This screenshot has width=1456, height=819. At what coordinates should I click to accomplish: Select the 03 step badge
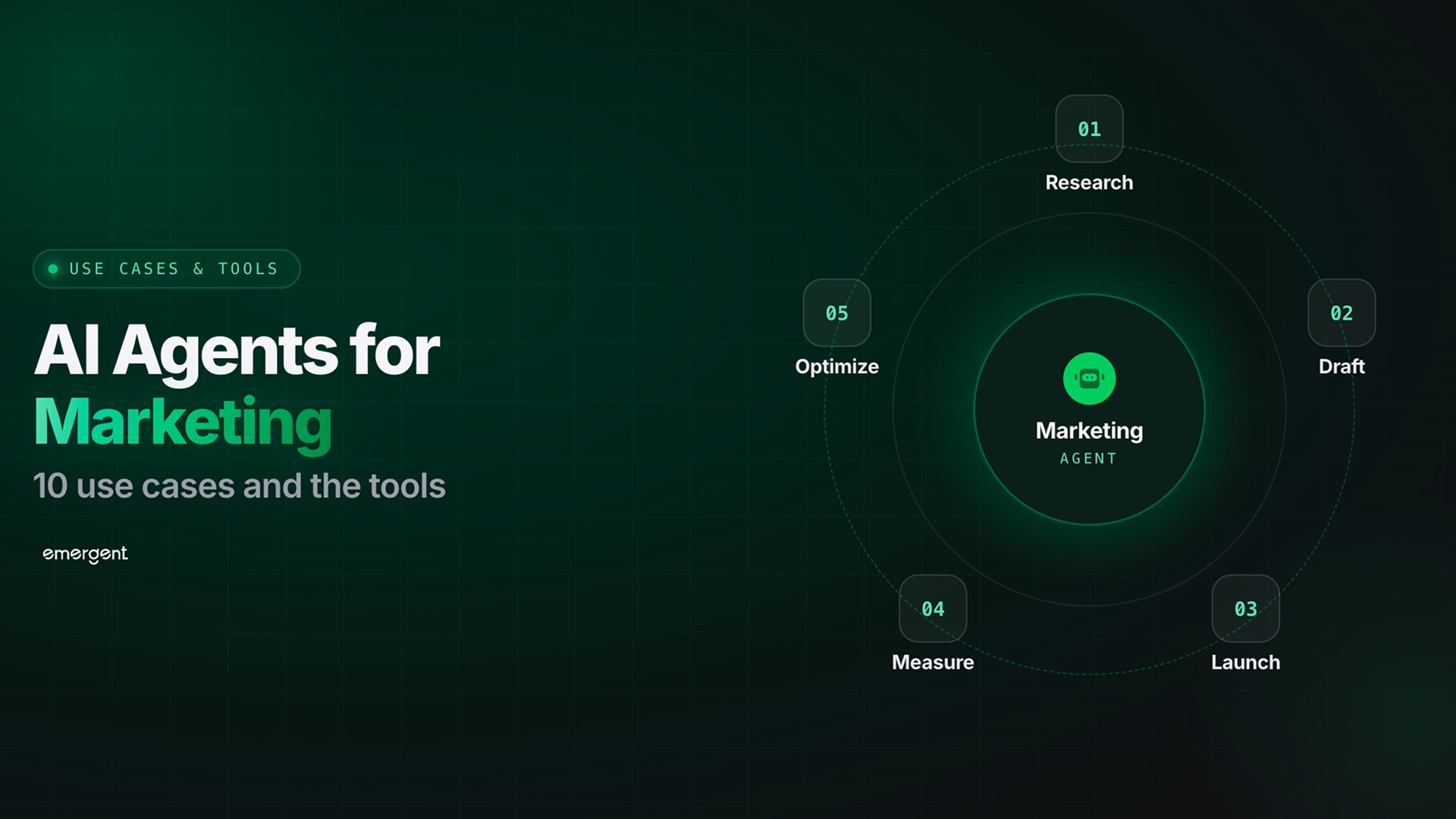tap(1245, 608)
